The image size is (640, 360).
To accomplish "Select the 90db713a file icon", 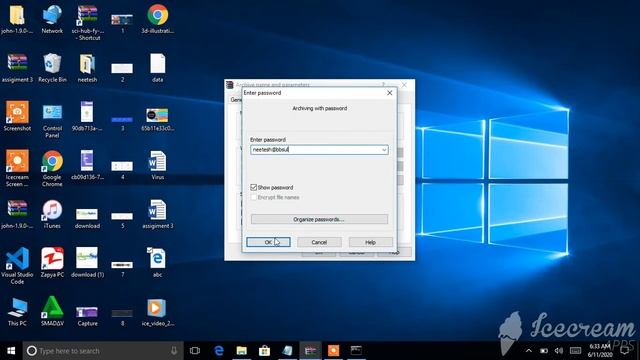I will (87, 116).
